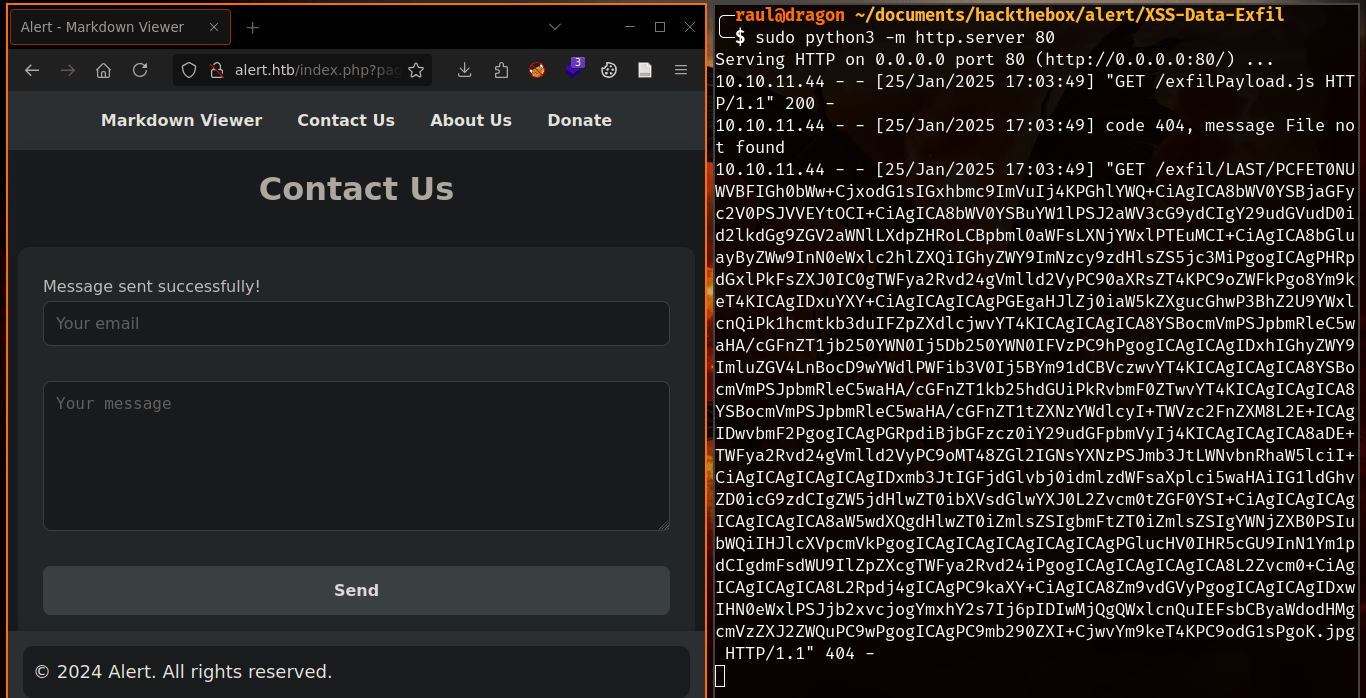Screen dimensions: 1366x698
Task: Click the '© 2024 Alert. All rights reserved.' footer
Action: pyautogui.click(x=183, y=671)
